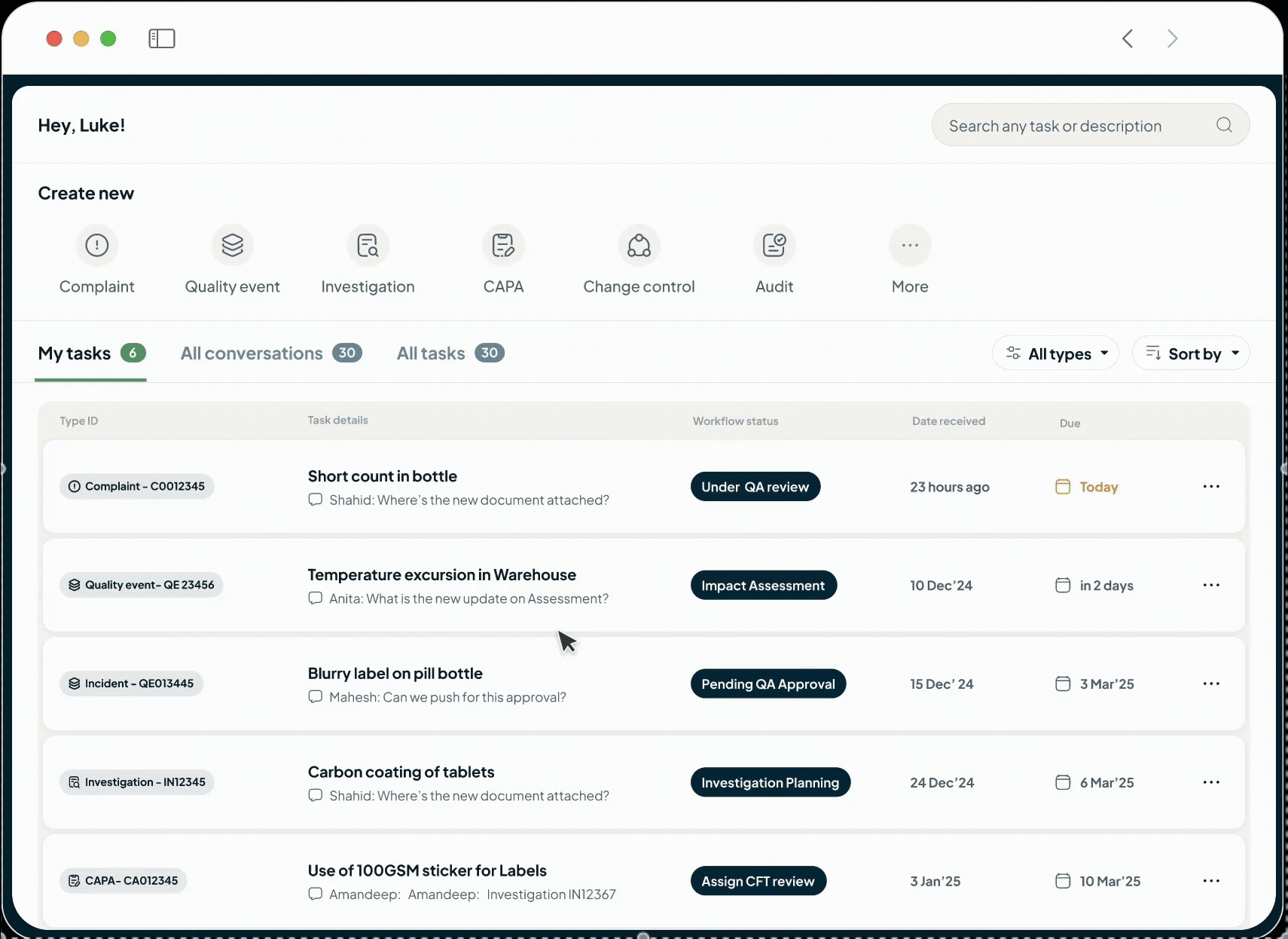This screenshot has width=1288, height=939.
Task: Create a new CAPA
Action: pos(503,246)
